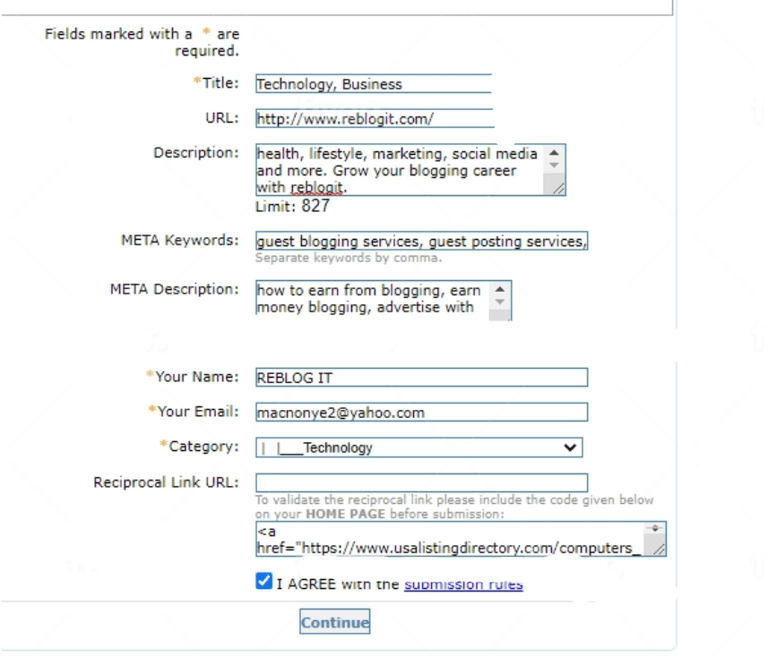Click the URL field containing reblogit.com
This screenshot has width=768, height=656.
pyautogui.click(x=373, y=119)
